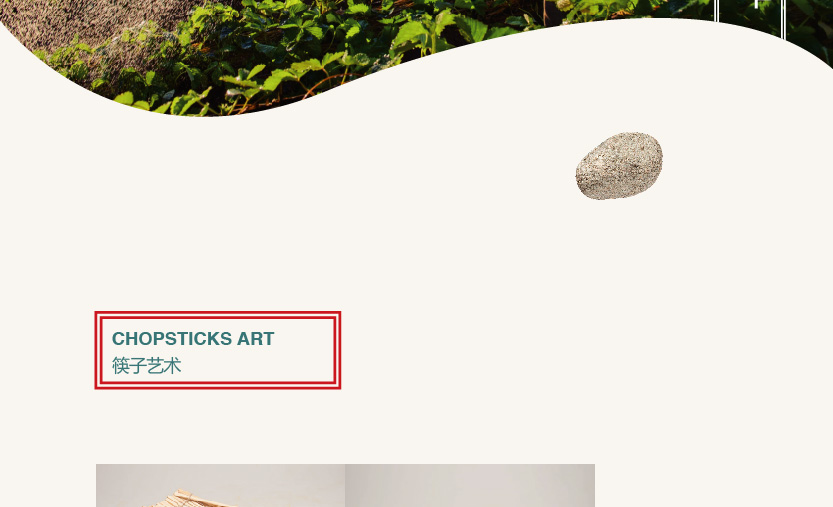Image resolution: width=833 pixels, height=507 pixels.
Task: Click the left pair of white vertical lines
Action: tap(716, 11)
